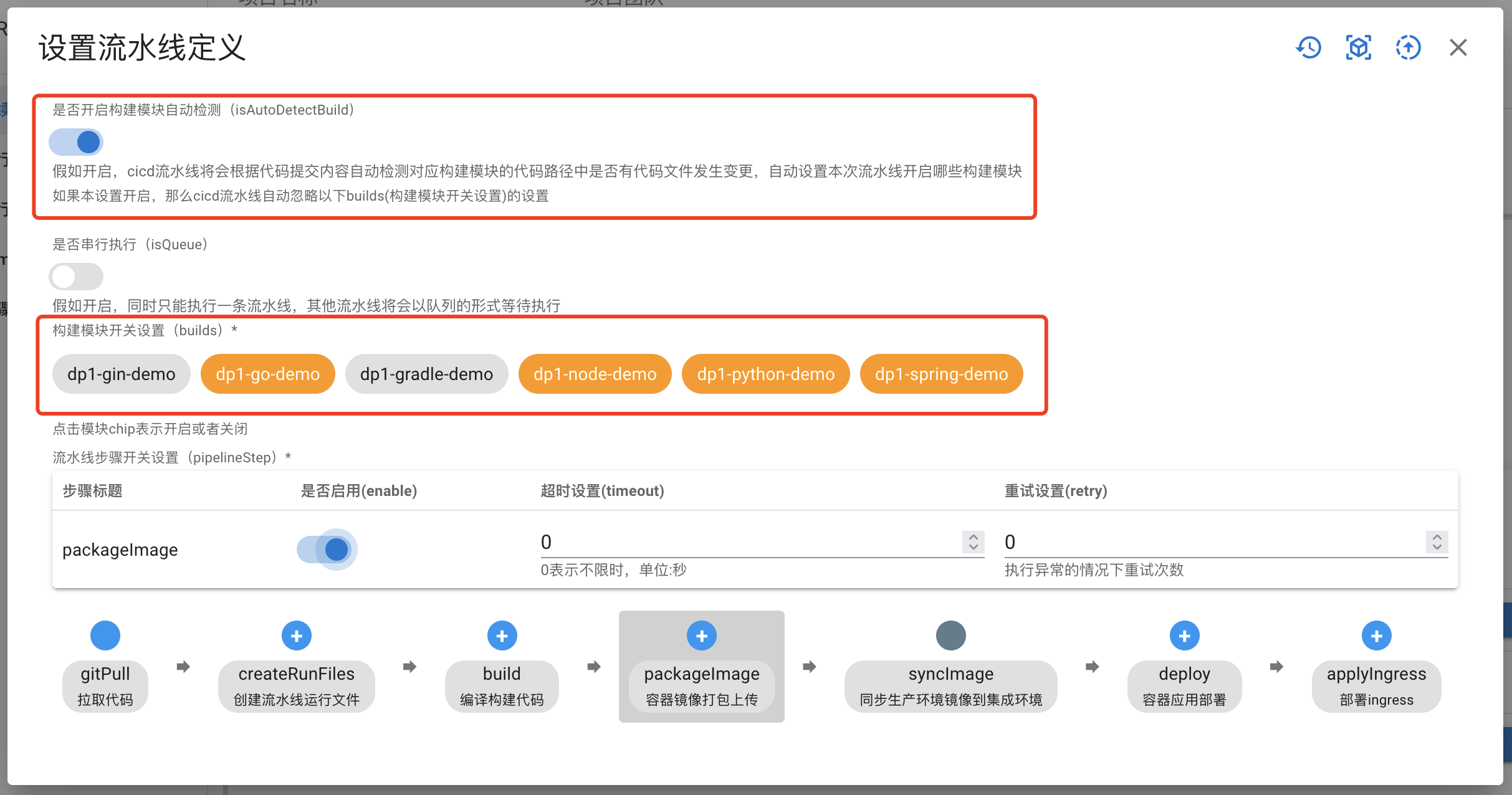This screenshot has width=1512, height=795.
Task: Click the cube preview icon in dialog header
Action: pos(1359,47)
